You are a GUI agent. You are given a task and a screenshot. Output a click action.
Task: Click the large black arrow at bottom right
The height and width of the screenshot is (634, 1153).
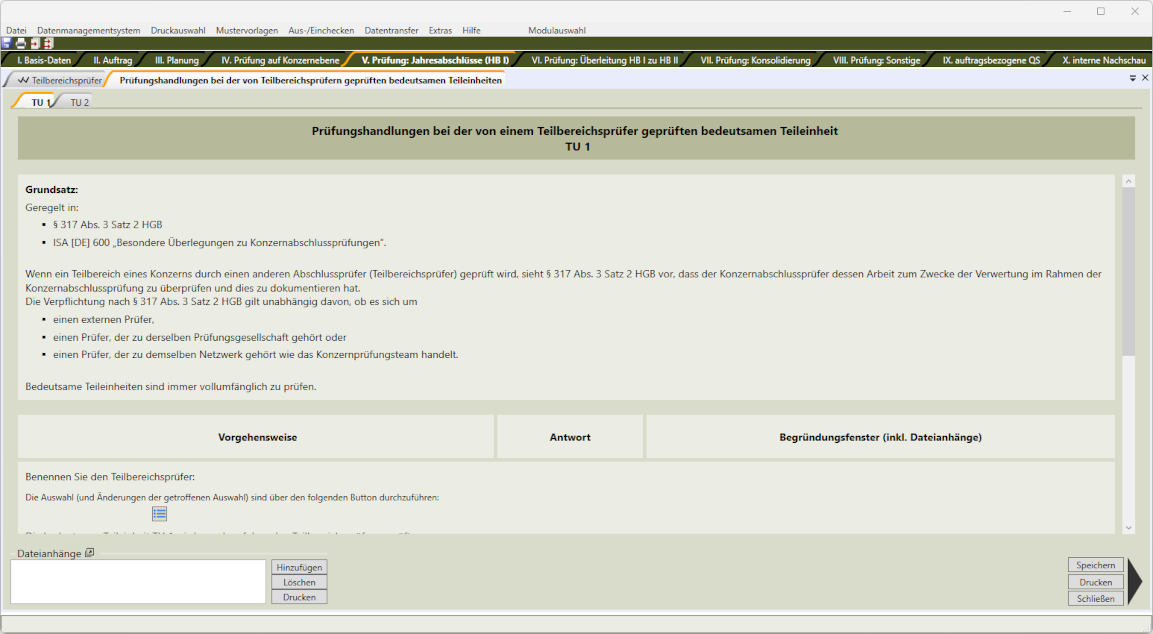[1134, 583]
